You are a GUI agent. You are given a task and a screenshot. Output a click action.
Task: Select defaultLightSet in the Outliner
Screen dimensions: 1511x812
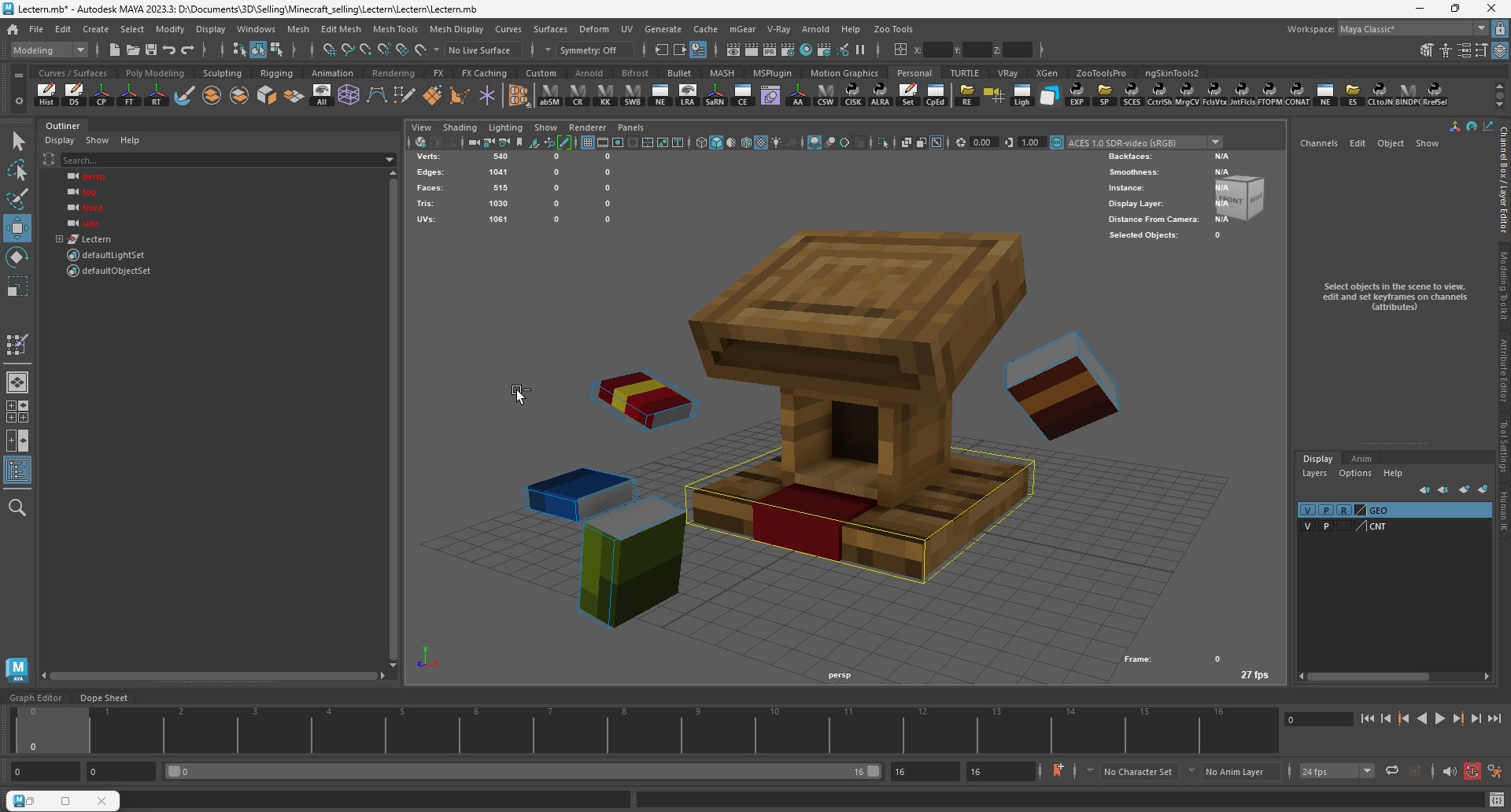tap(113, 255)
